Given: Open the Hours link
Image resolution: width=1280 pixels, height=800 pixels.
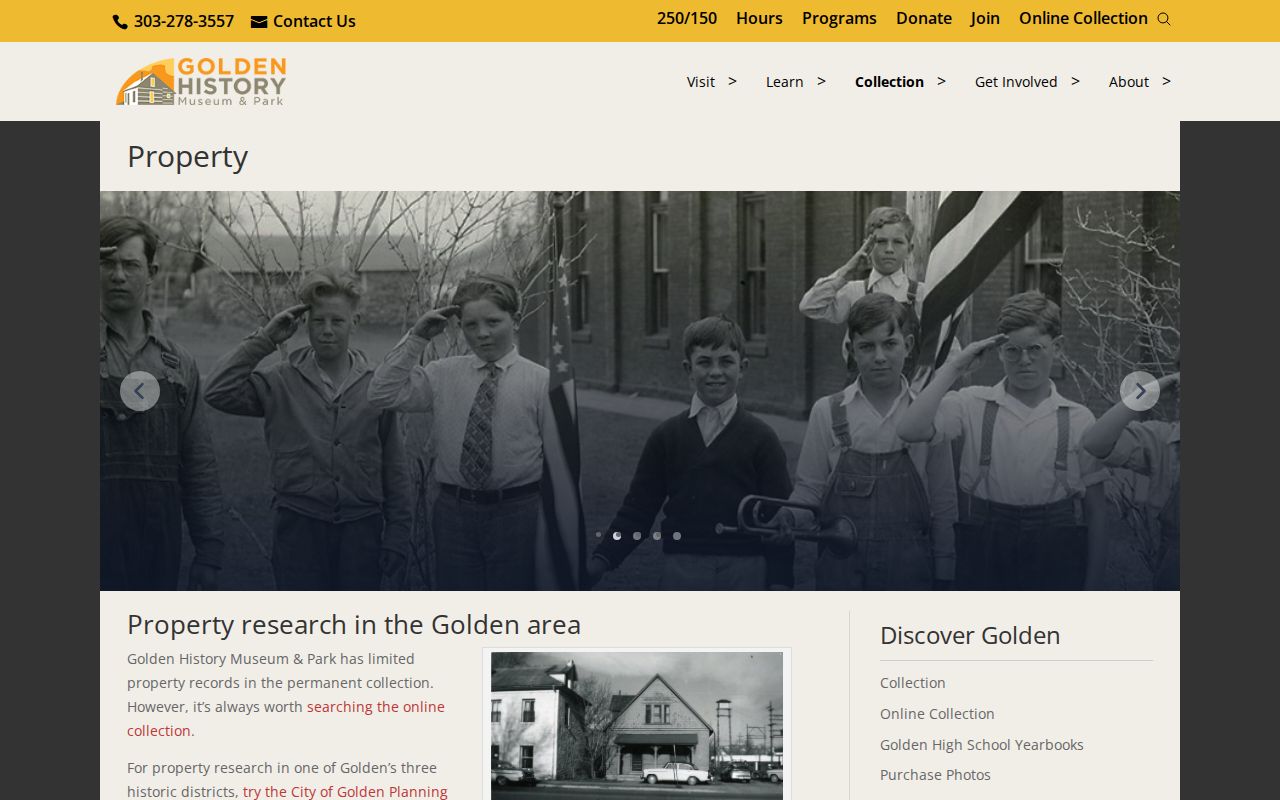Looking at the screenshot, I should click(x=759, y=18).
